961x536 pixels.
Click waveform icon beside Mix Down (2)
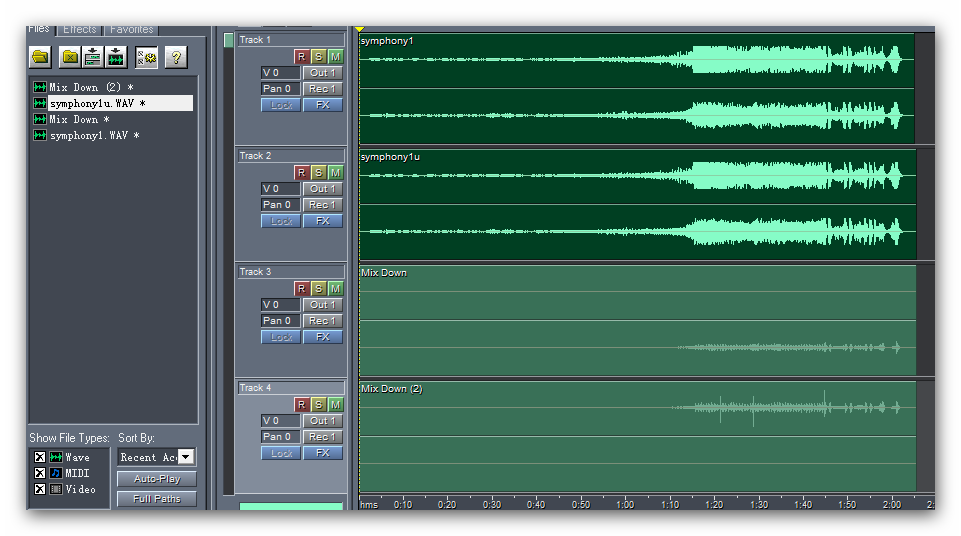pyautogui.click(x=40, y=87)
